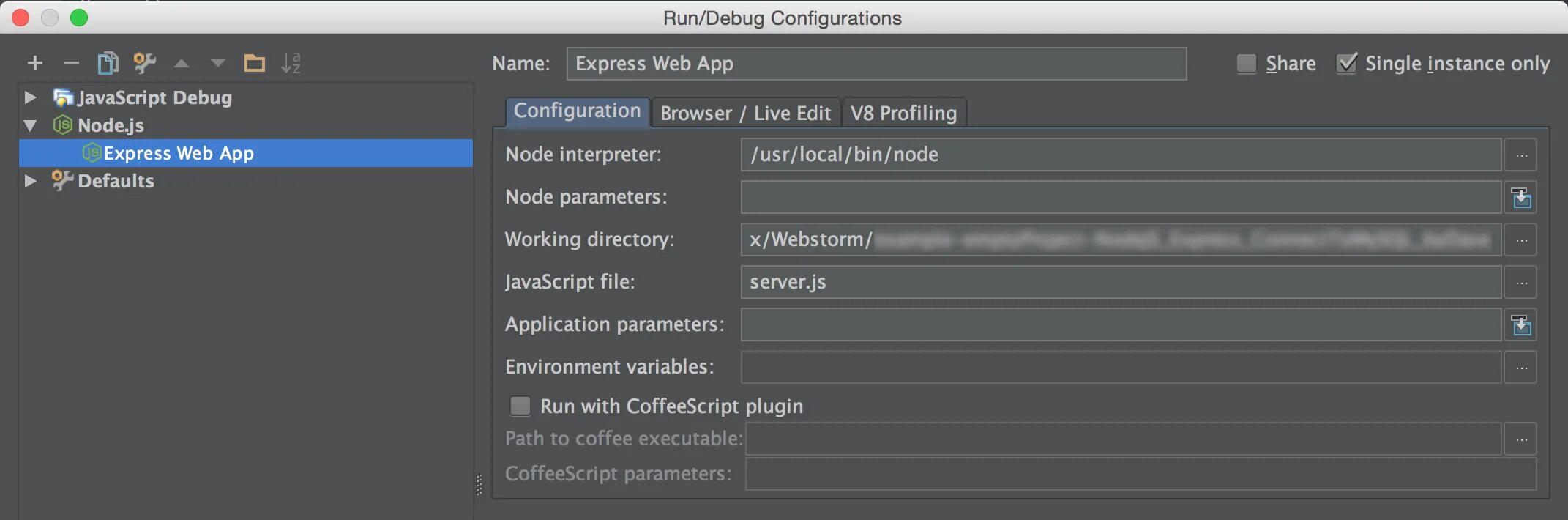This screenshot has height=520, width=1568.
Task: Click the CoffeeScript parameters field
Action: 1140,475
